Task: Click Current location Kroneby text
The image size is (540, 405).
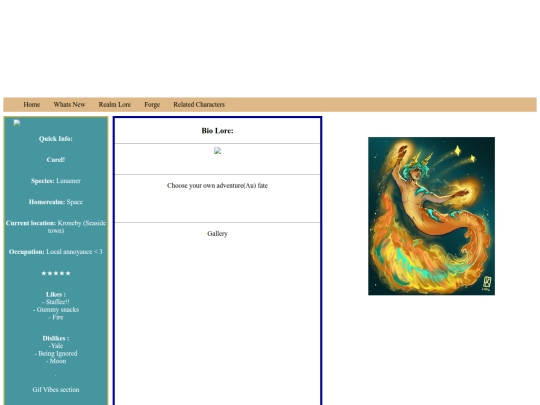Action: coord(55,227)
